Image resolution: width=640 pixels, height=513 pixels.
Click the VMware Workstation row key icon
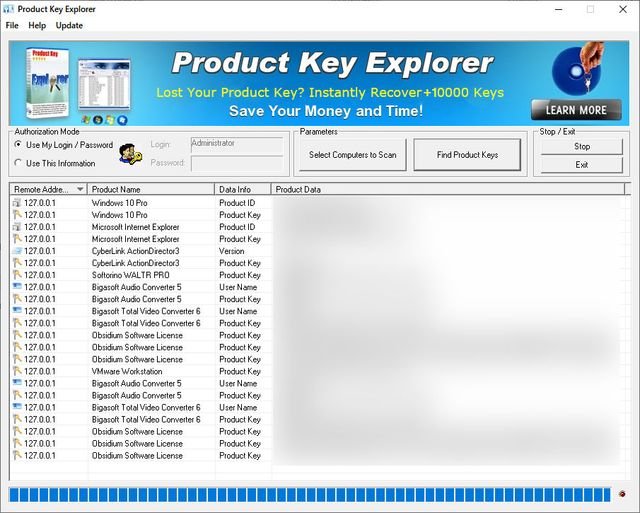[17, 371]
